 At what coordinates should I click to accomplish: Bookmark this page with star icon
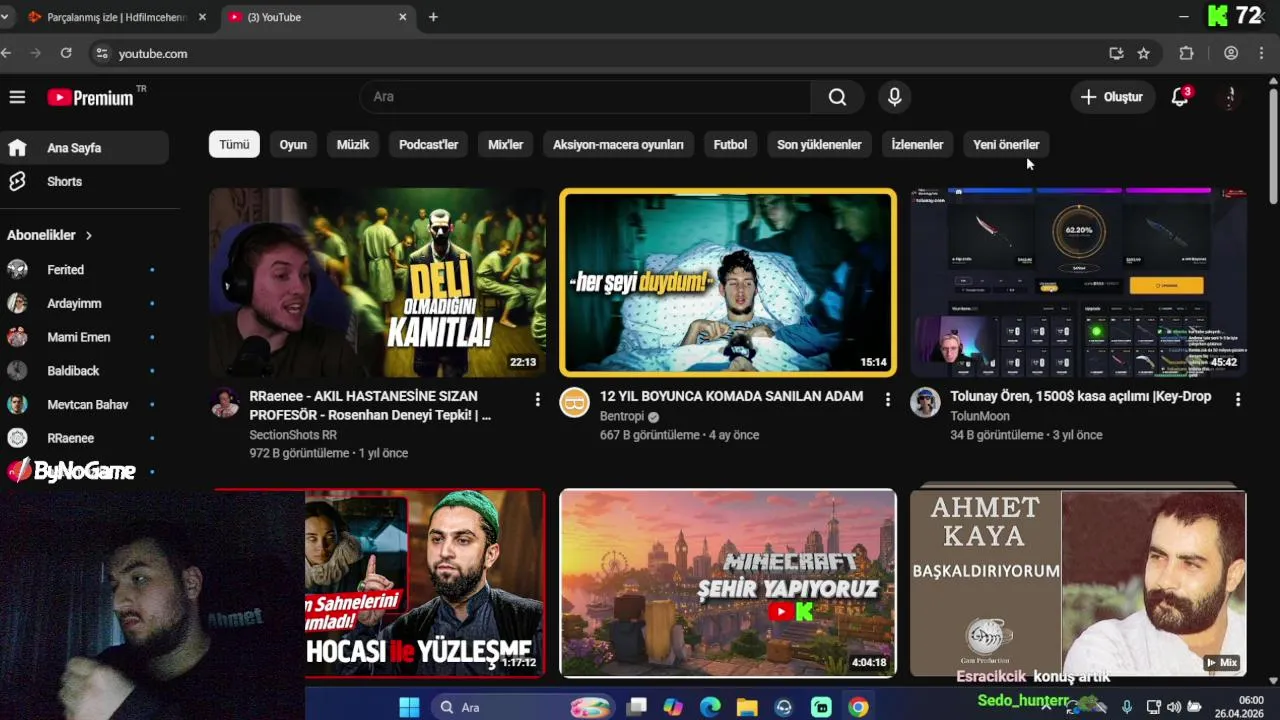[1144, 53]
